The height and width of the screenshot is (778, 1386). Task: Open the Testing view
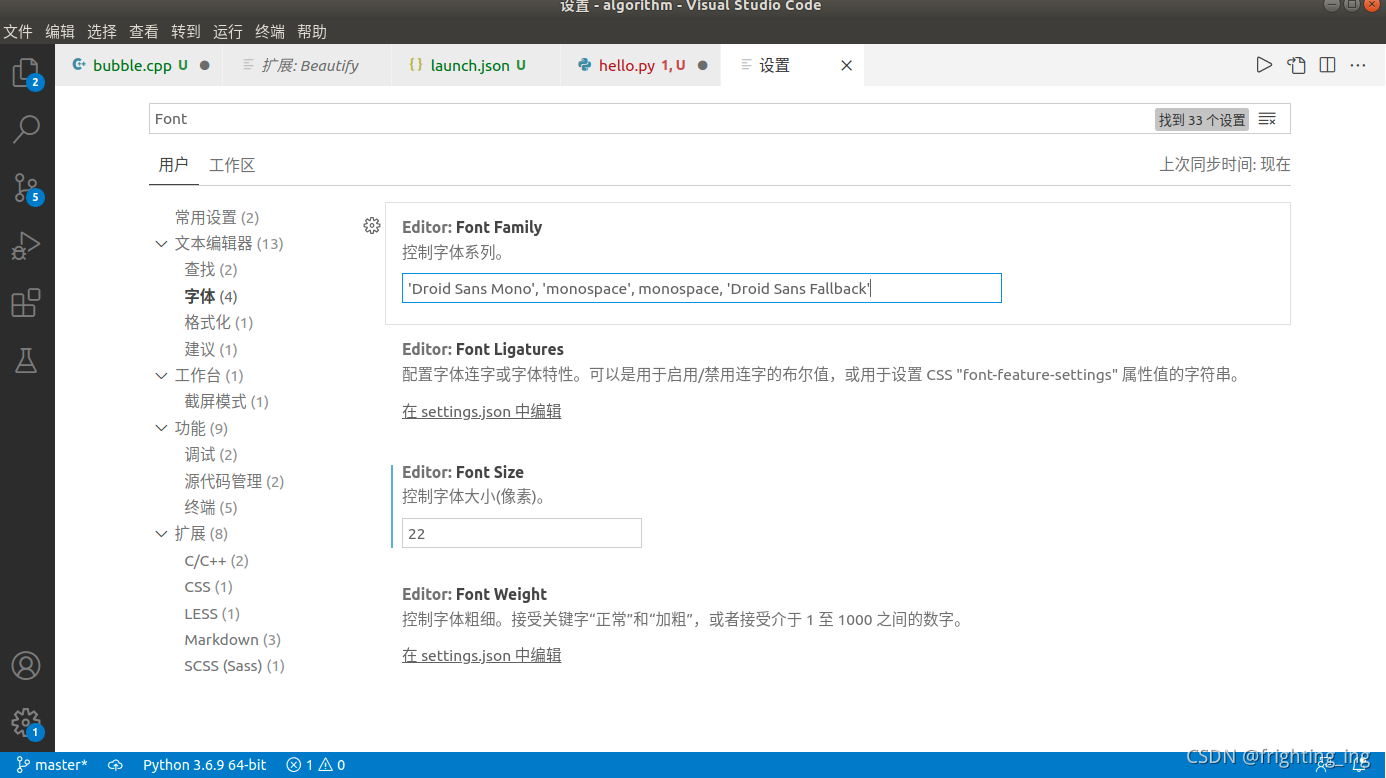point(27,360)
